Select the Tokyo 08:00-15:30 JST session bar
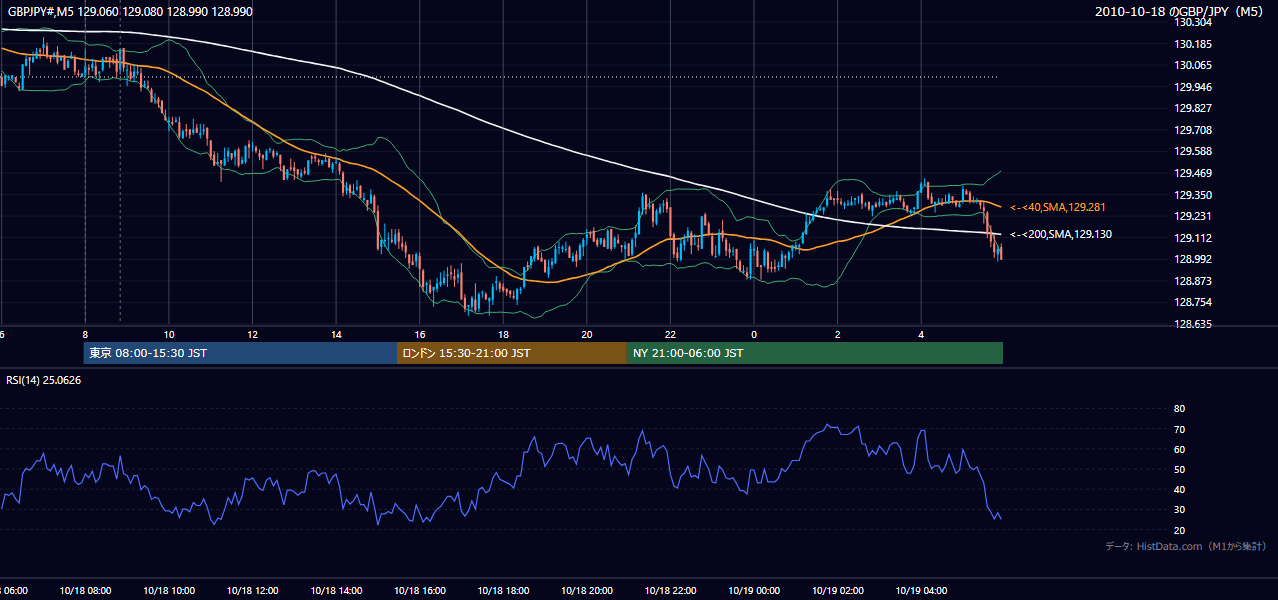The width and height of the screenshot is (1278, 600). click(240, 353)
